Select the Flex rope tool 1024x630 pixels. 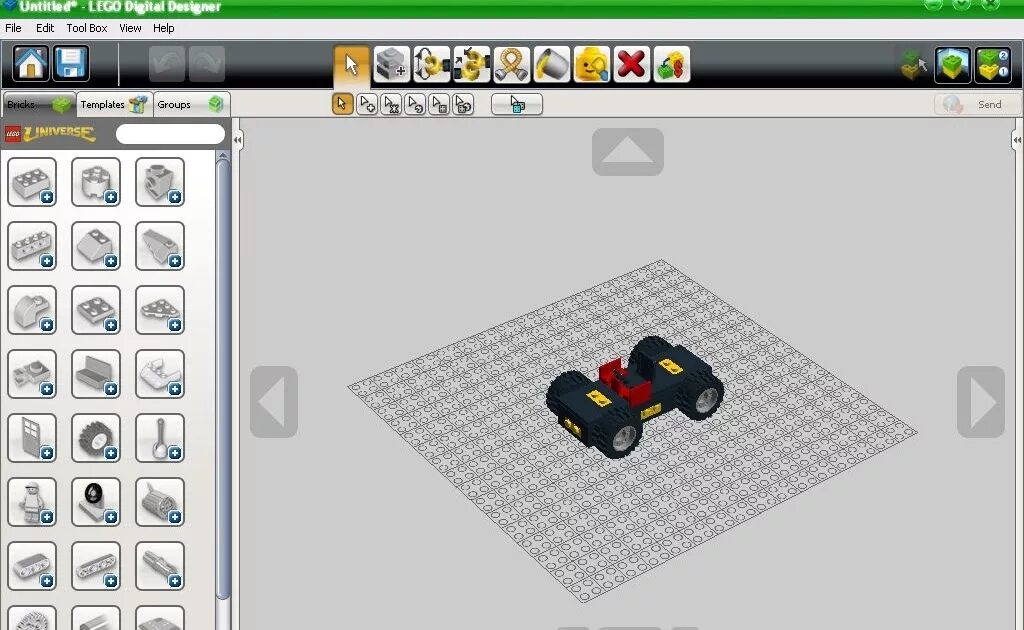point(511,65)
